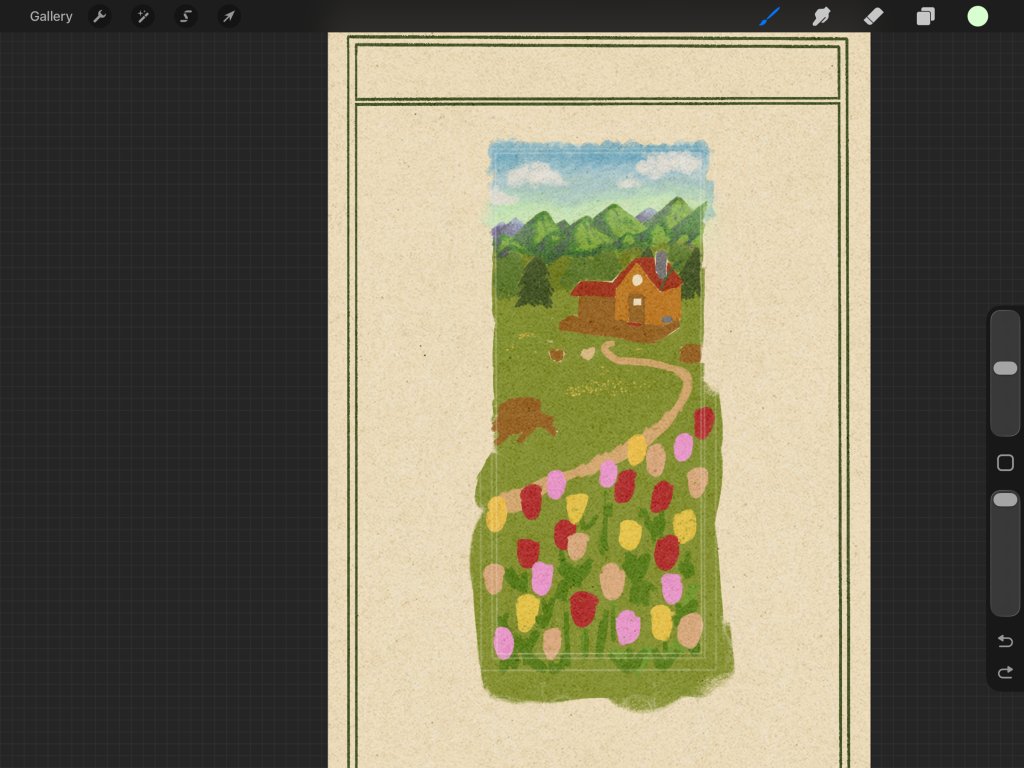This screenshot has width=1024, height=768.
Task: Tap the white cloud at the upper right
Action: click(670, 163)
